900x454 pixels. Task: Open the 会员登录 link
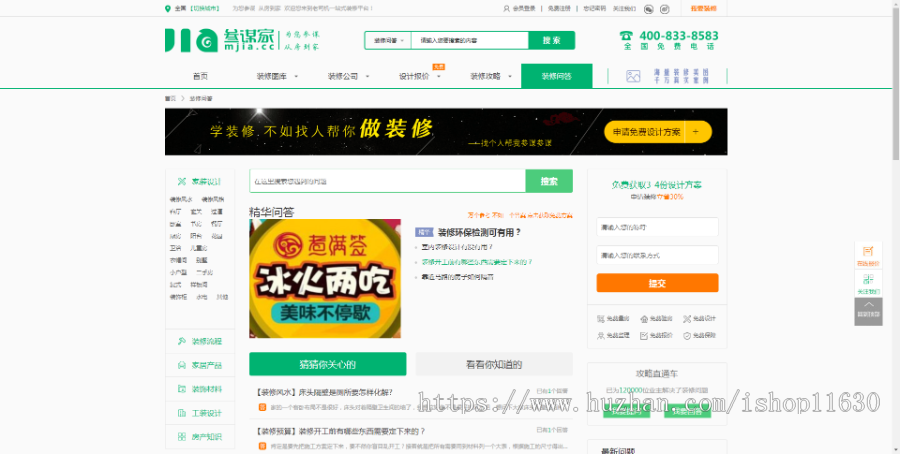[x=523, y=9]
